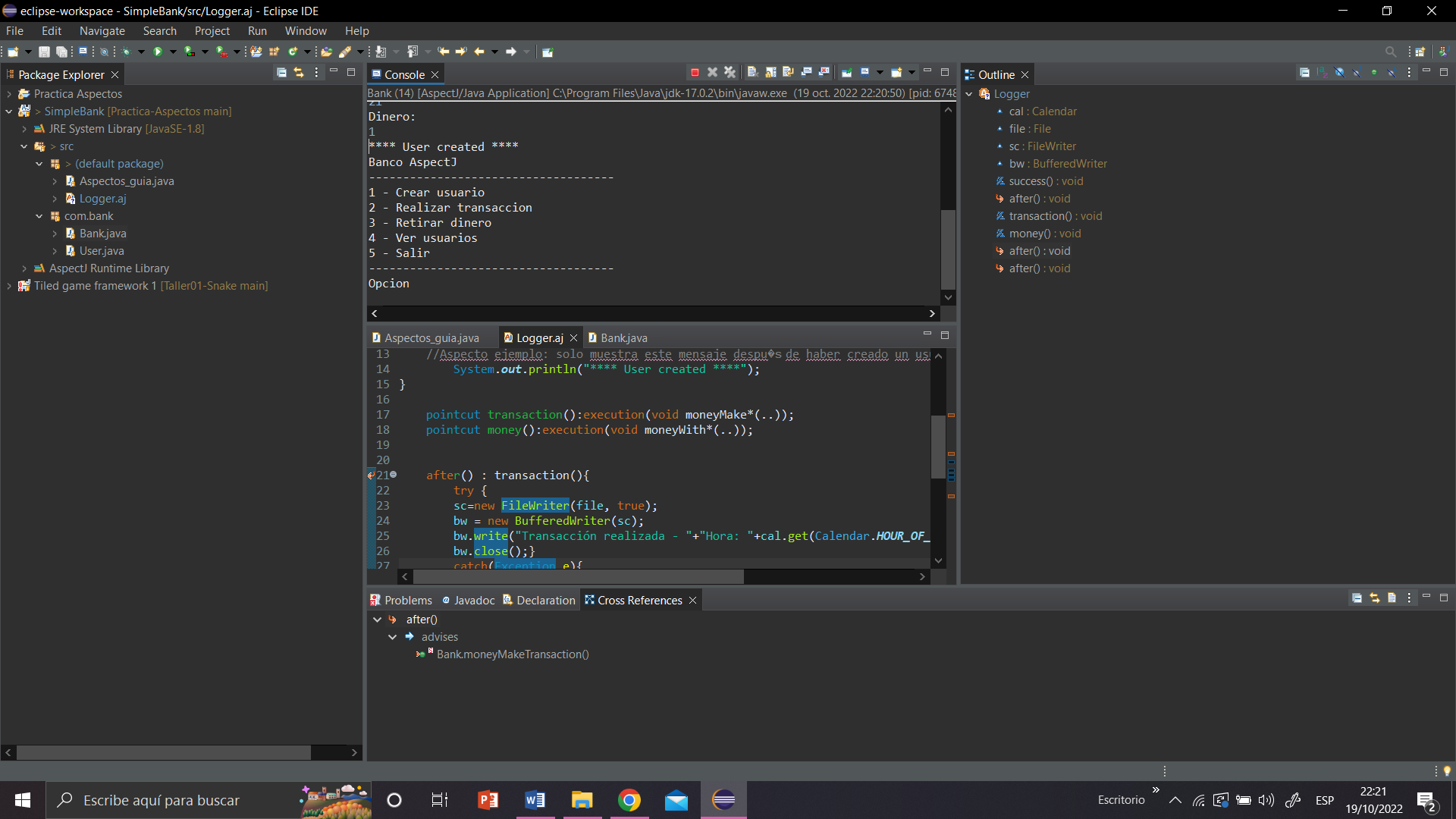Toggle alphabetical sorting in Outline
The image size is (1456, 819).
[1323, 73]
